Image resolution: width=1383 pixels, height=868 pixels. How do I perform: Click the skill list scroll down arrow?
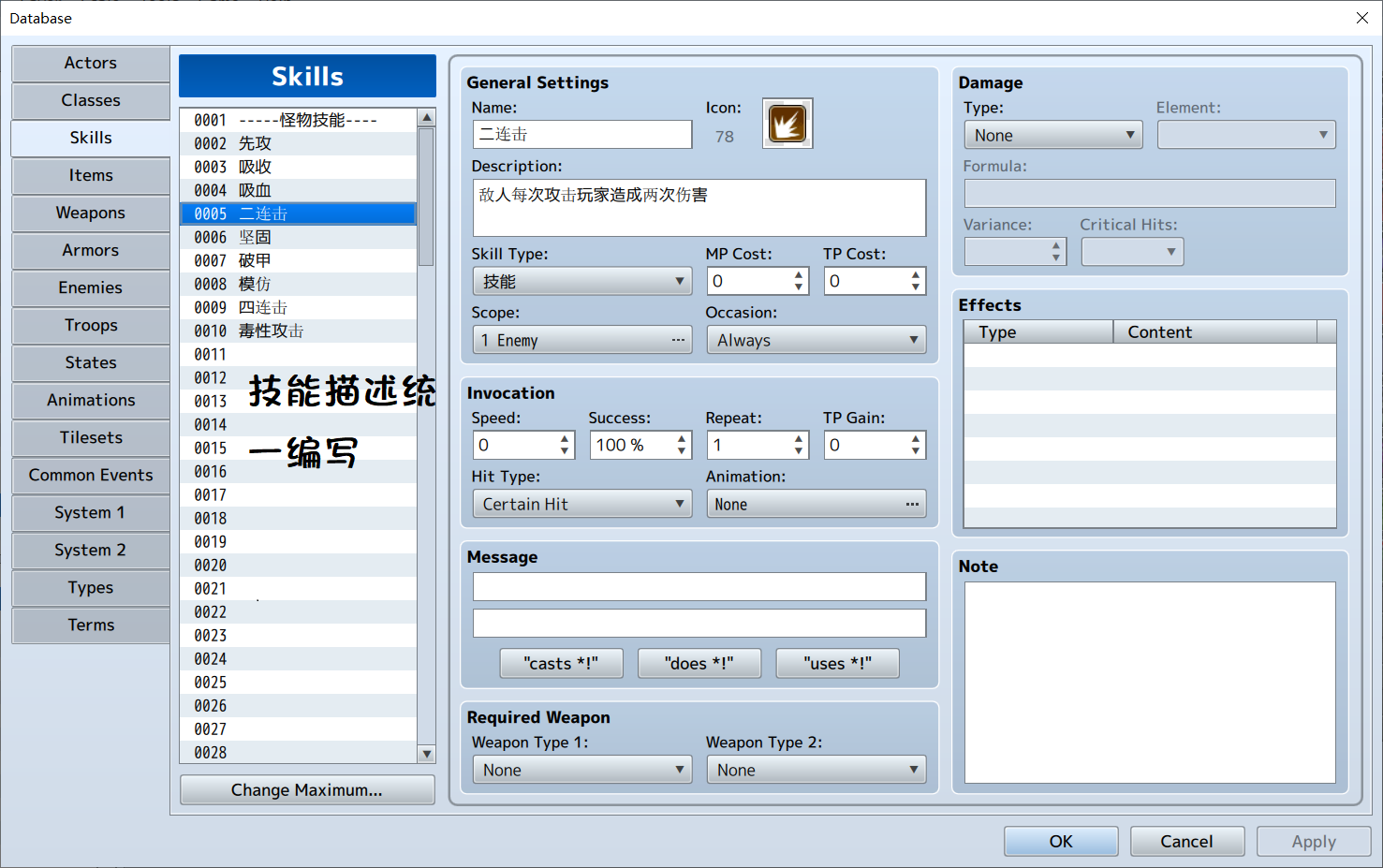coord(427,754)
